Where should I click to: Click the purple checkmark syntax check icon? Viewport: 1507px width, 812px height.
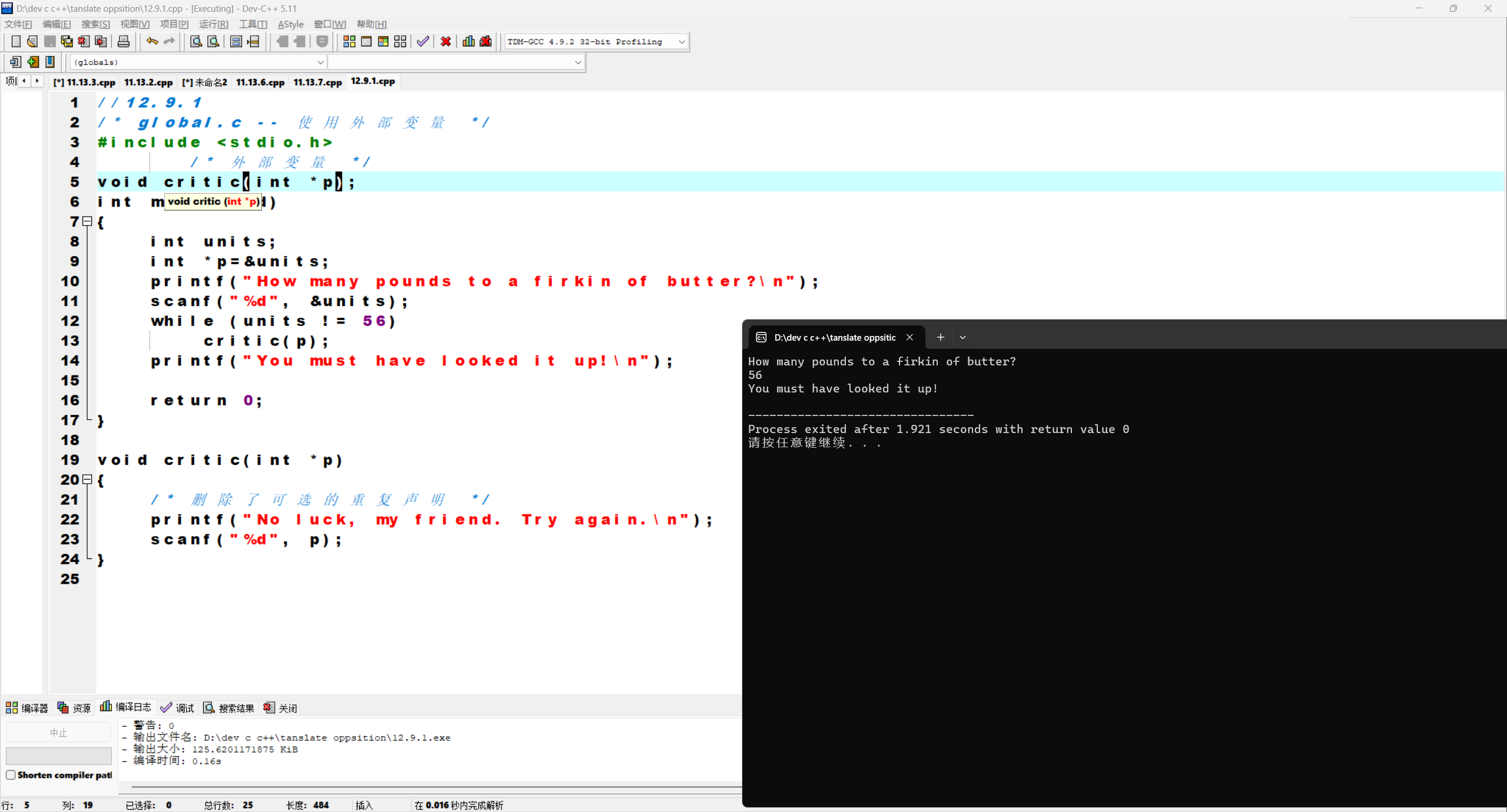coord(423,41)
